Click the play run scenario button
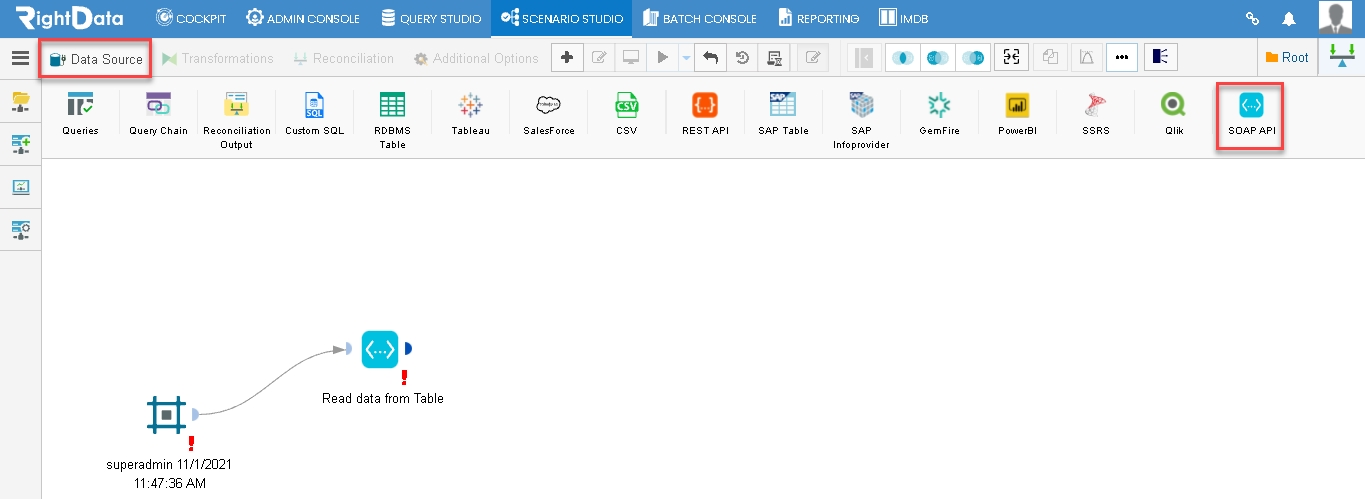The height and width of the screenshot is (499, 1365). pos(662,58)
